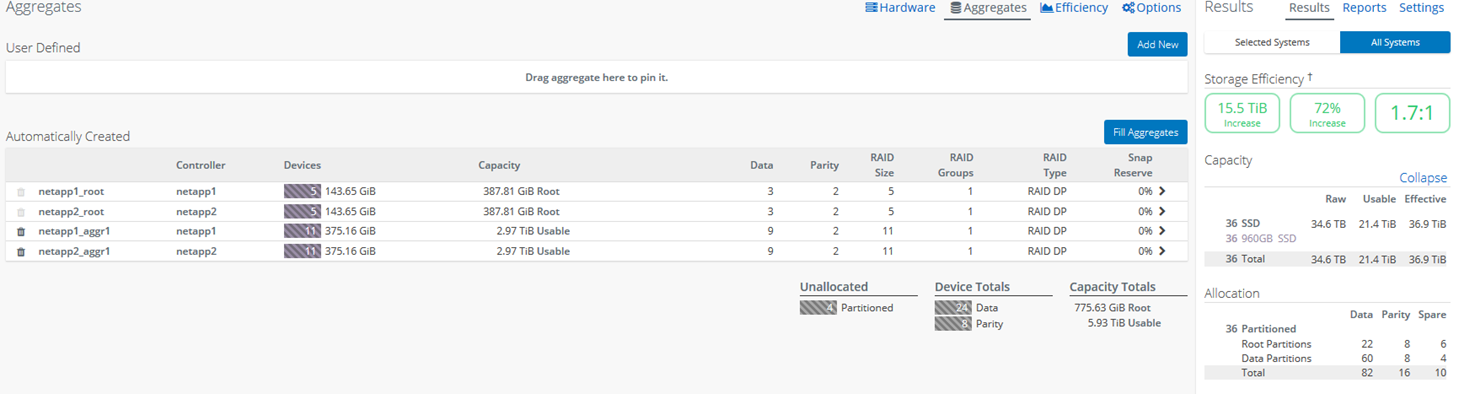This screenshot has height=394, width=1459.
Task: Click the Fill Aggregates button
Action: [1146, 132]
